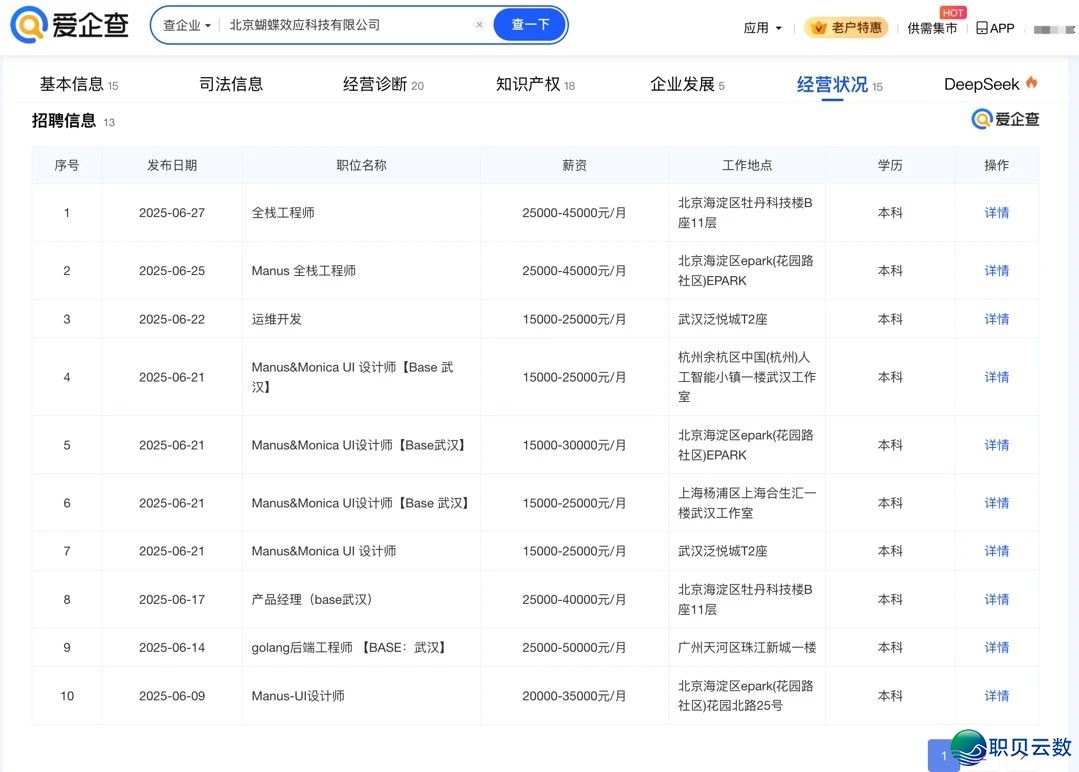
Task: Open 供需集市 link
Action: point(932,28)
